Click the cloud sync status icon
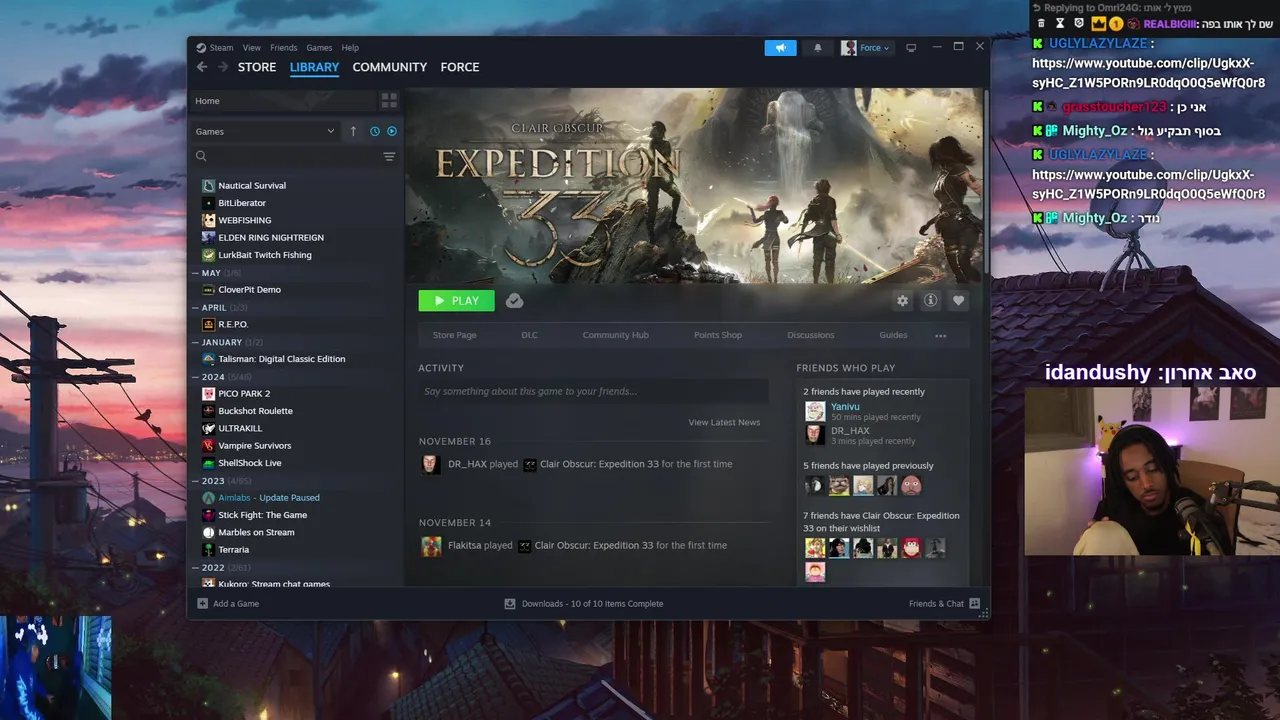Screen dimensions: 1280x720 tap(514, 300)
